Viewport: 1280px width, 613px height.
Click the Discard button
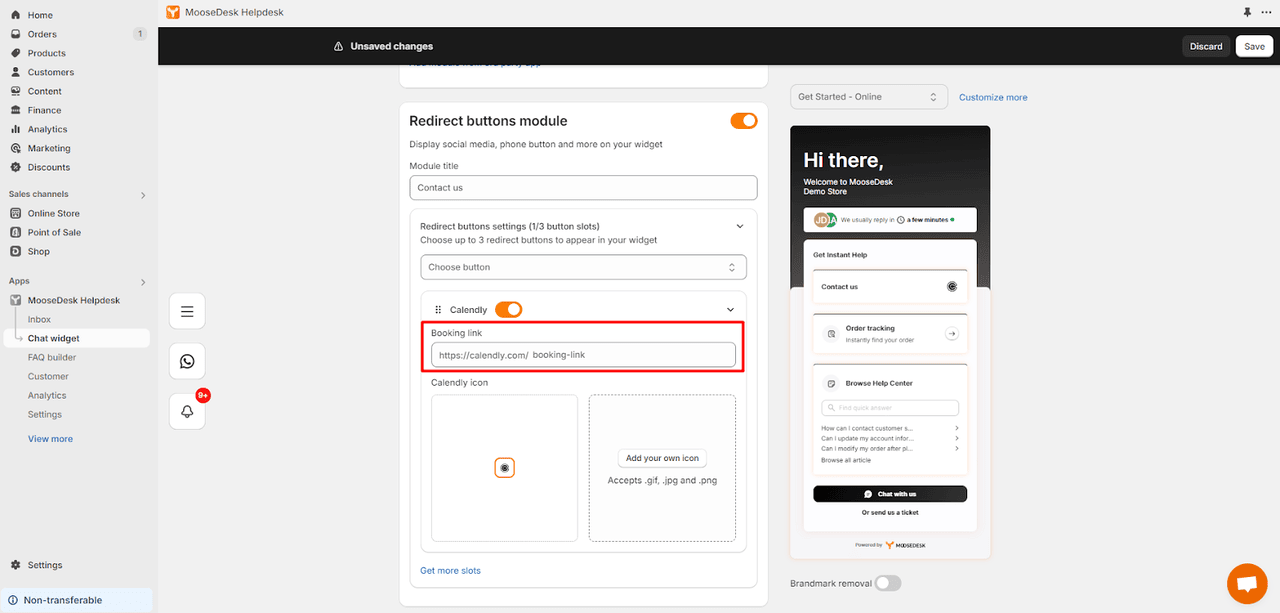[x=1206, y=46]
